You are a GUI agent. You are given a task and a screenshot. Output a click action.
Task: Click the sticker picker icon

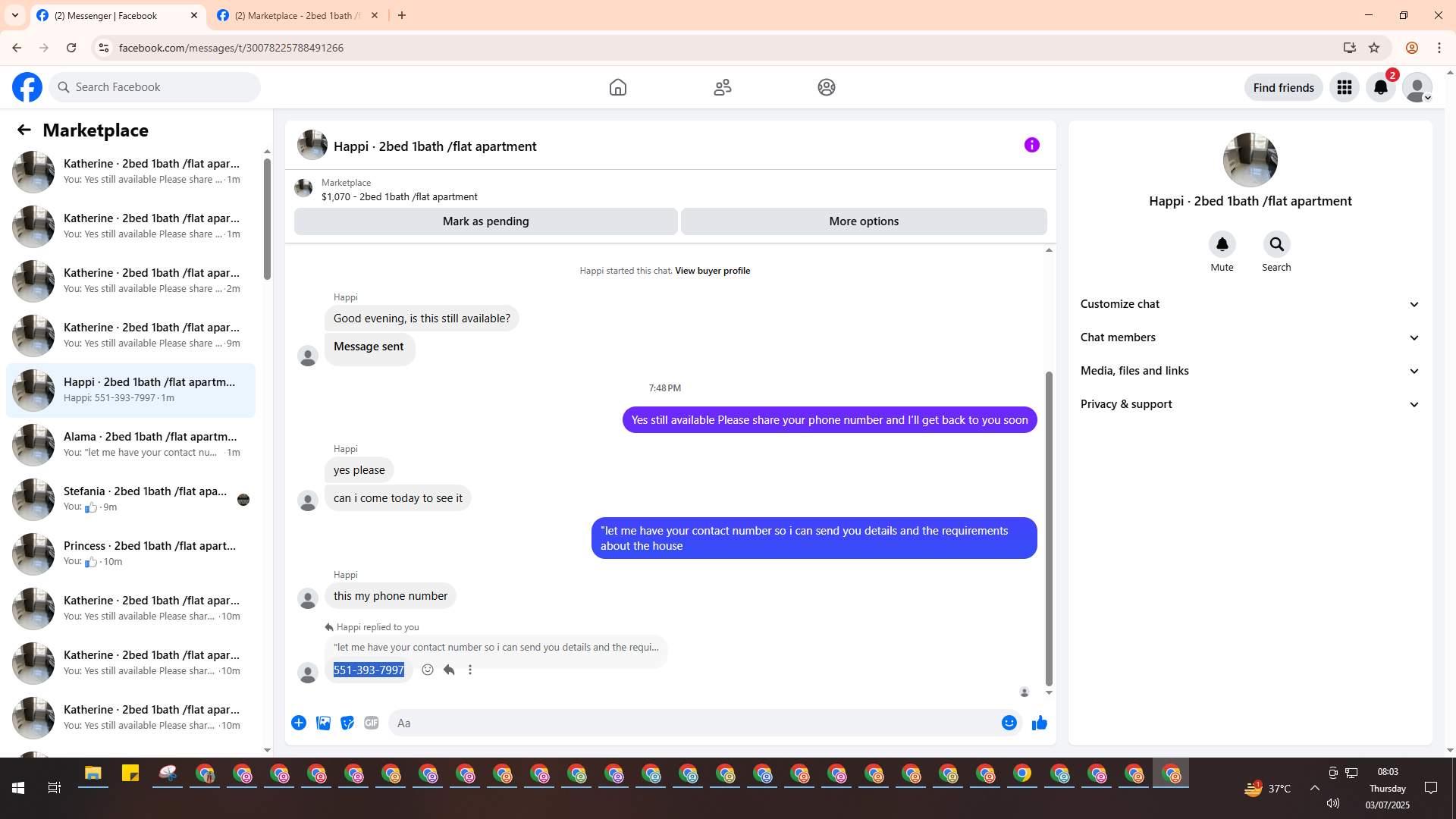[x=347, y=723]
